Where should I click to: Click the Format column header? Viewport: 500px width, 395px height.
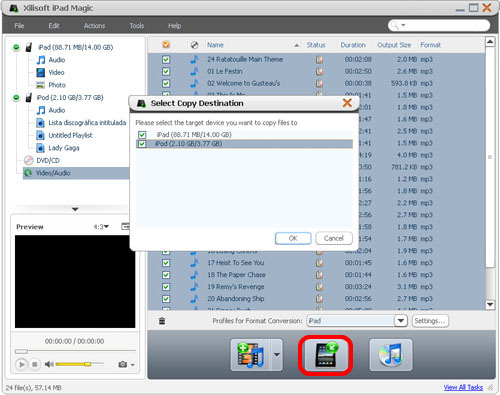pos(430,45)
